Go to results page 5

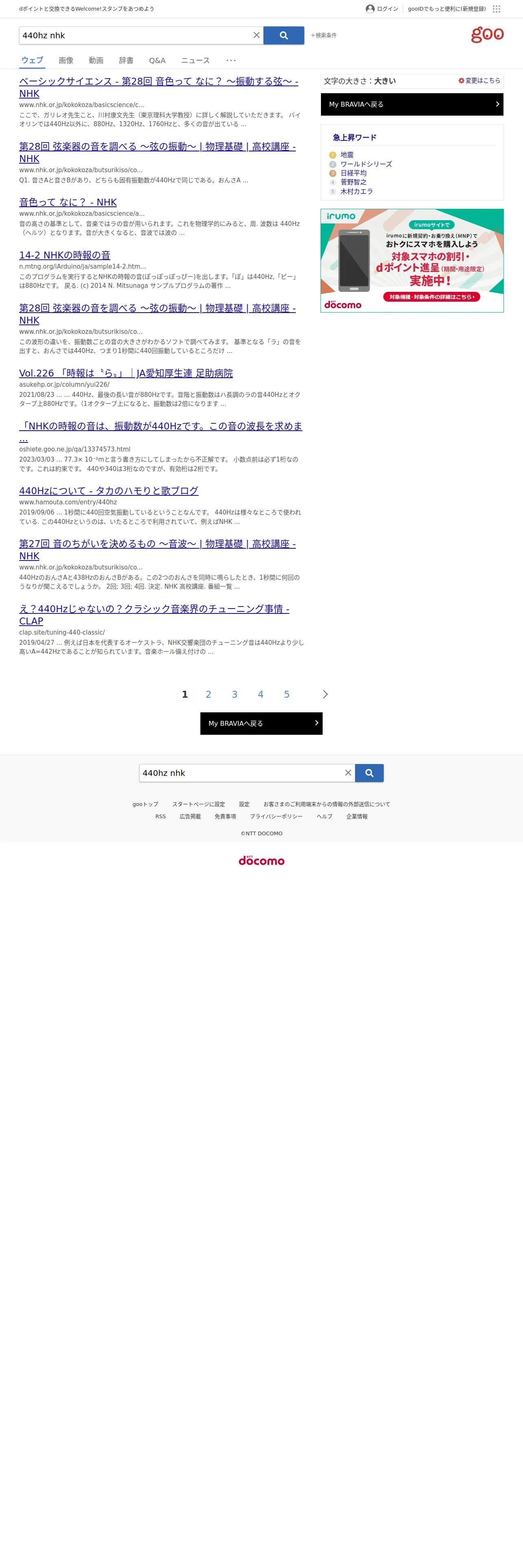point(287,694)
